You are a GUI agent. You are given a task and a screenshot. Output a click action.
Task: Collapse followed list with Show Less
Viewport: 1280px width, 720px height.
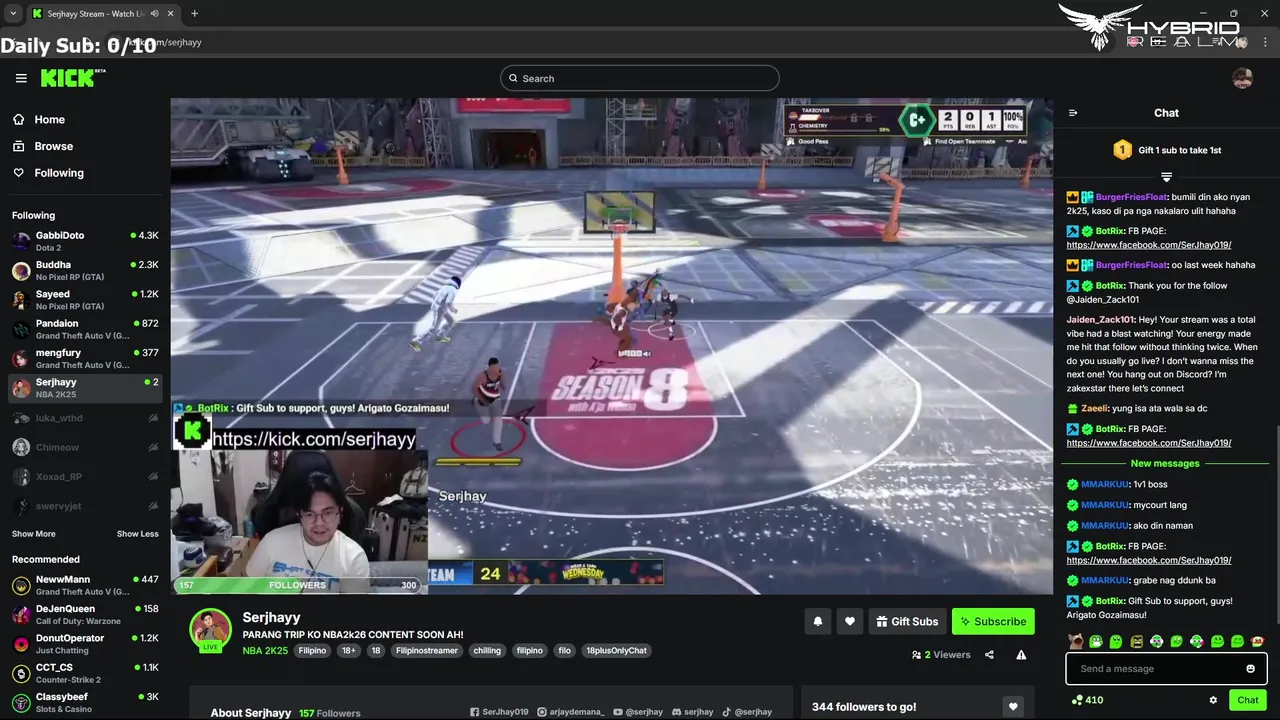tap(137, 534)
